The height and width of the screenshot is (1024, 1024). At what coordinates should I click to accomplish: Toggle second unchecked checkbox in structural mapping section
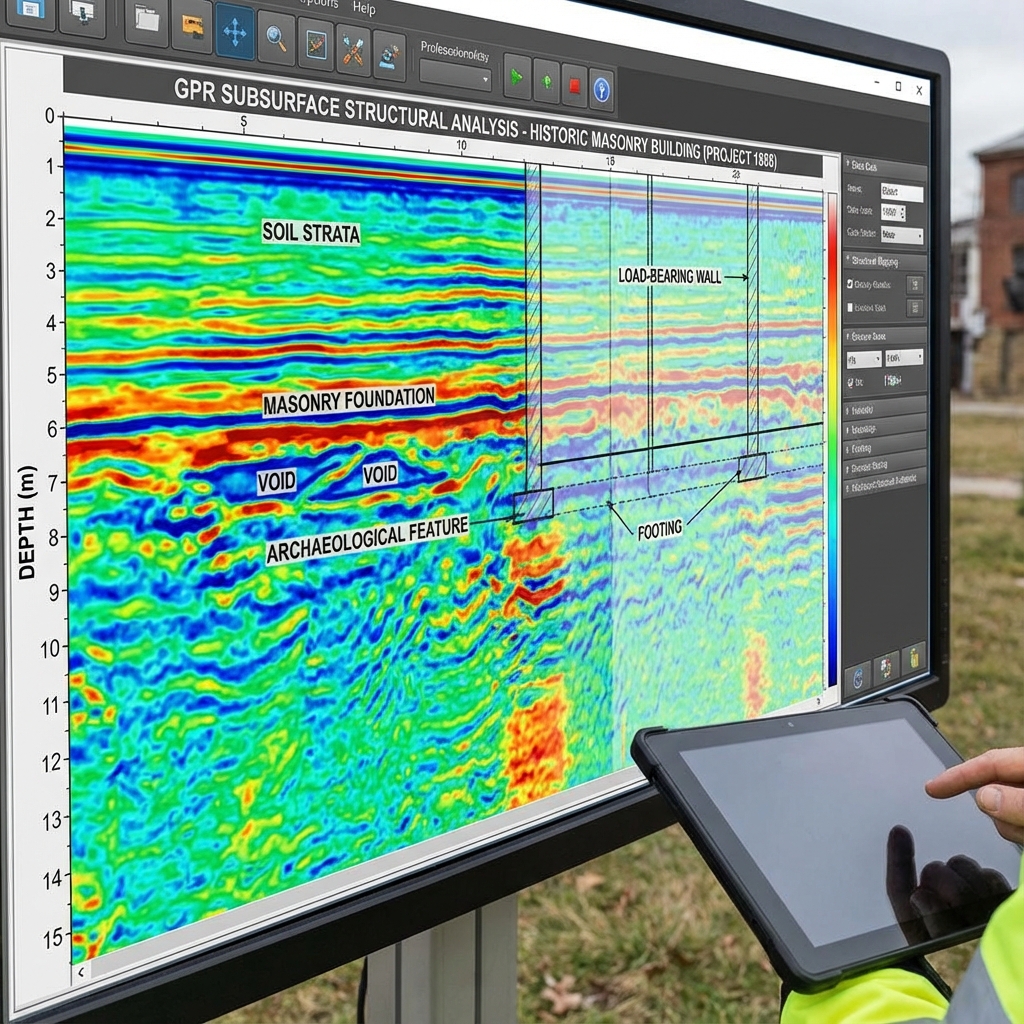851,308
